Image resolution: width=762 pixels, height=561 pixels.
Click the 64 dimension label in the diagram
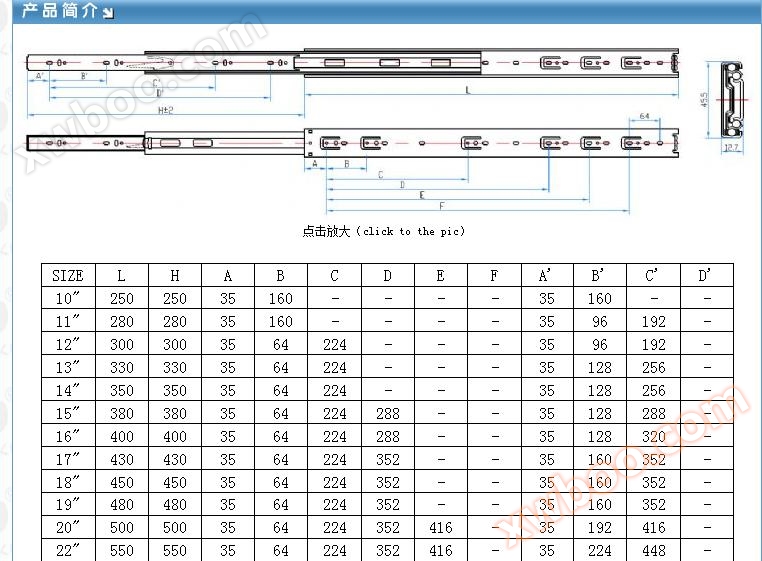click(x=644, y=117)
